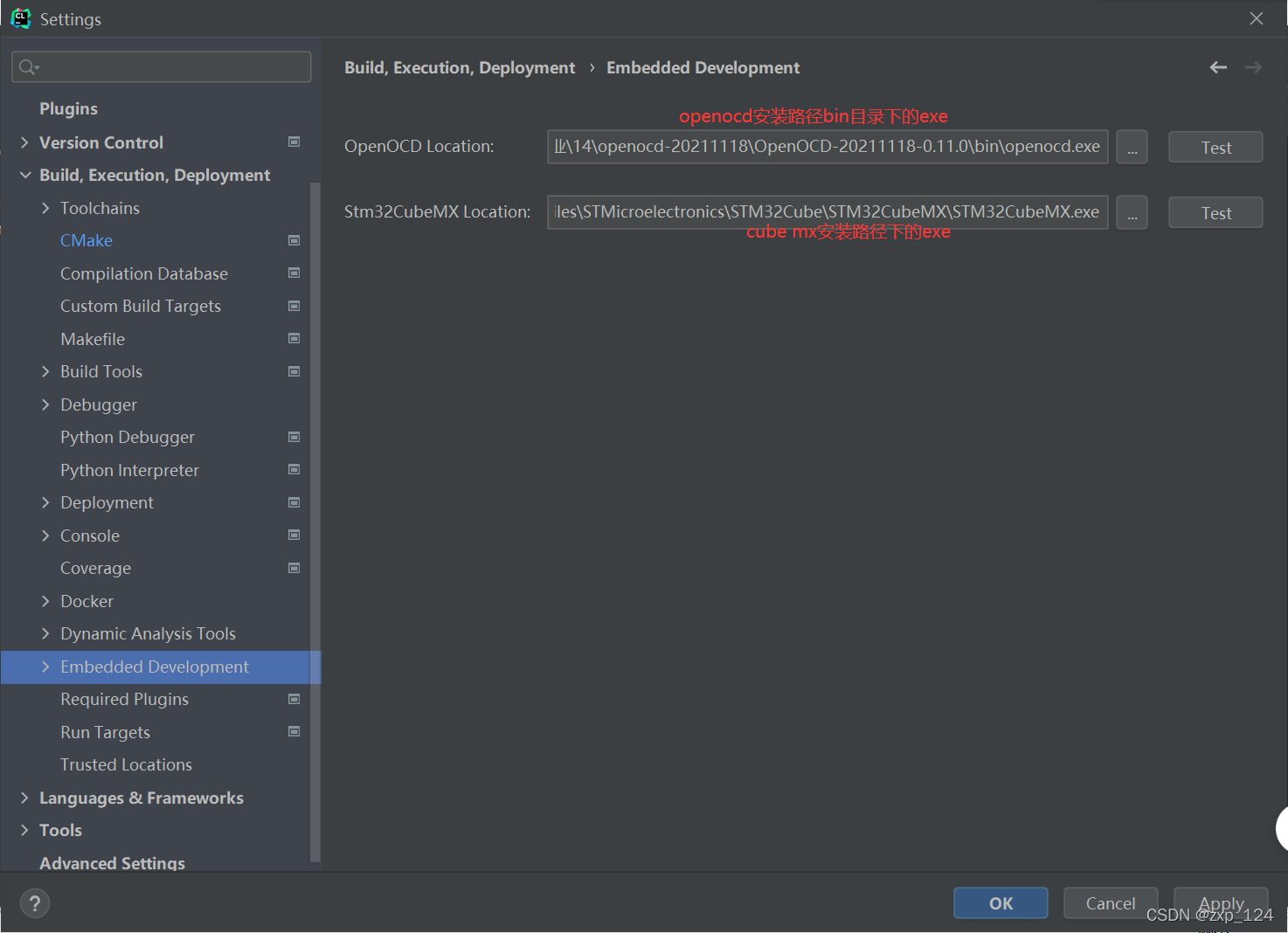The width and height of the screenshot is (1288, 933).
Task: Click project-level icon beside Python Interpreter
Action: pos(294,469)
